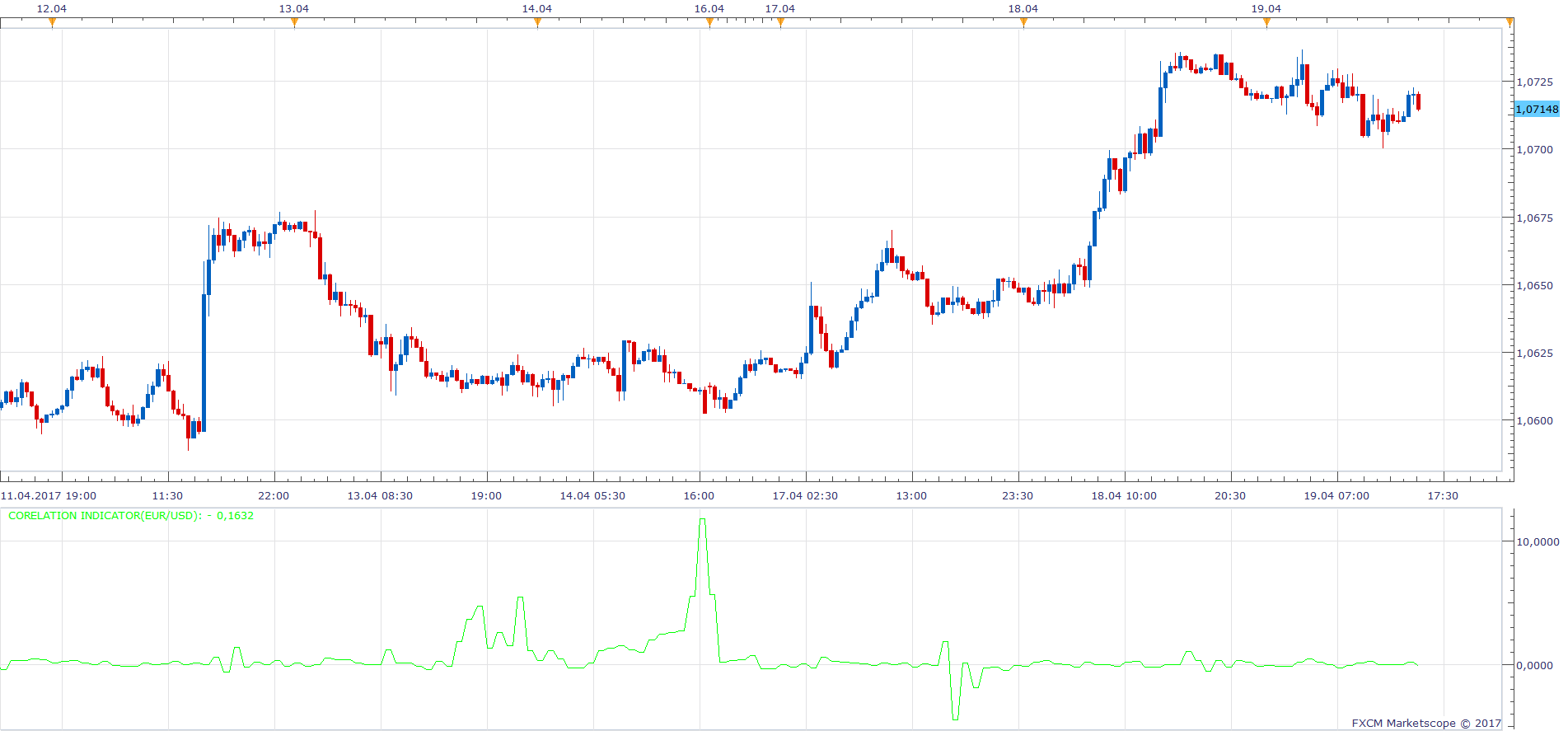This screenshot has width=1568, height=731.
Task: Click the orange day marker under 12.04
Action: tap(52, 23)
